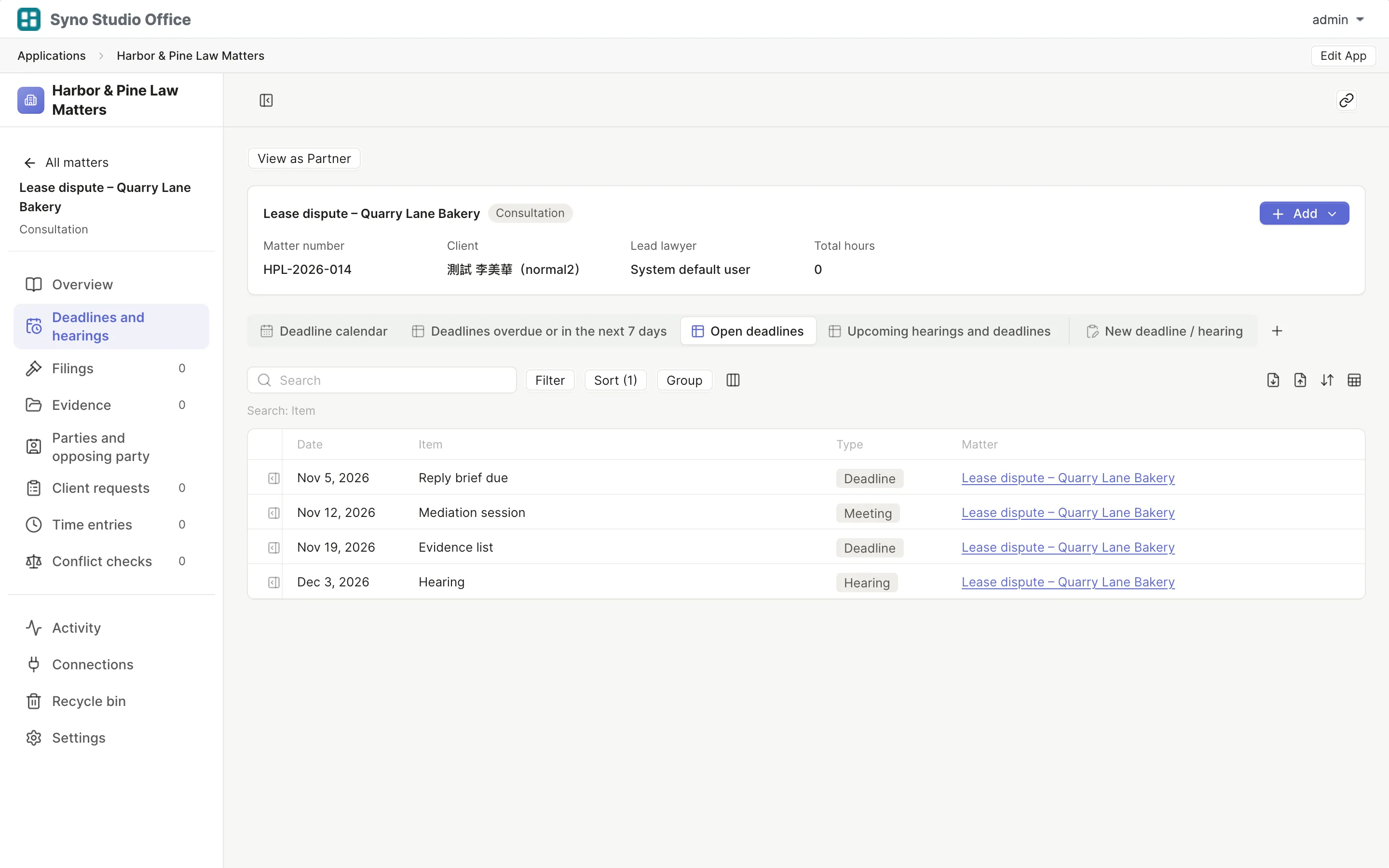Screen dimensions: 1389x868
Task: Open Deadlines overdue or next 7 days tab
Action: point(539,331)
